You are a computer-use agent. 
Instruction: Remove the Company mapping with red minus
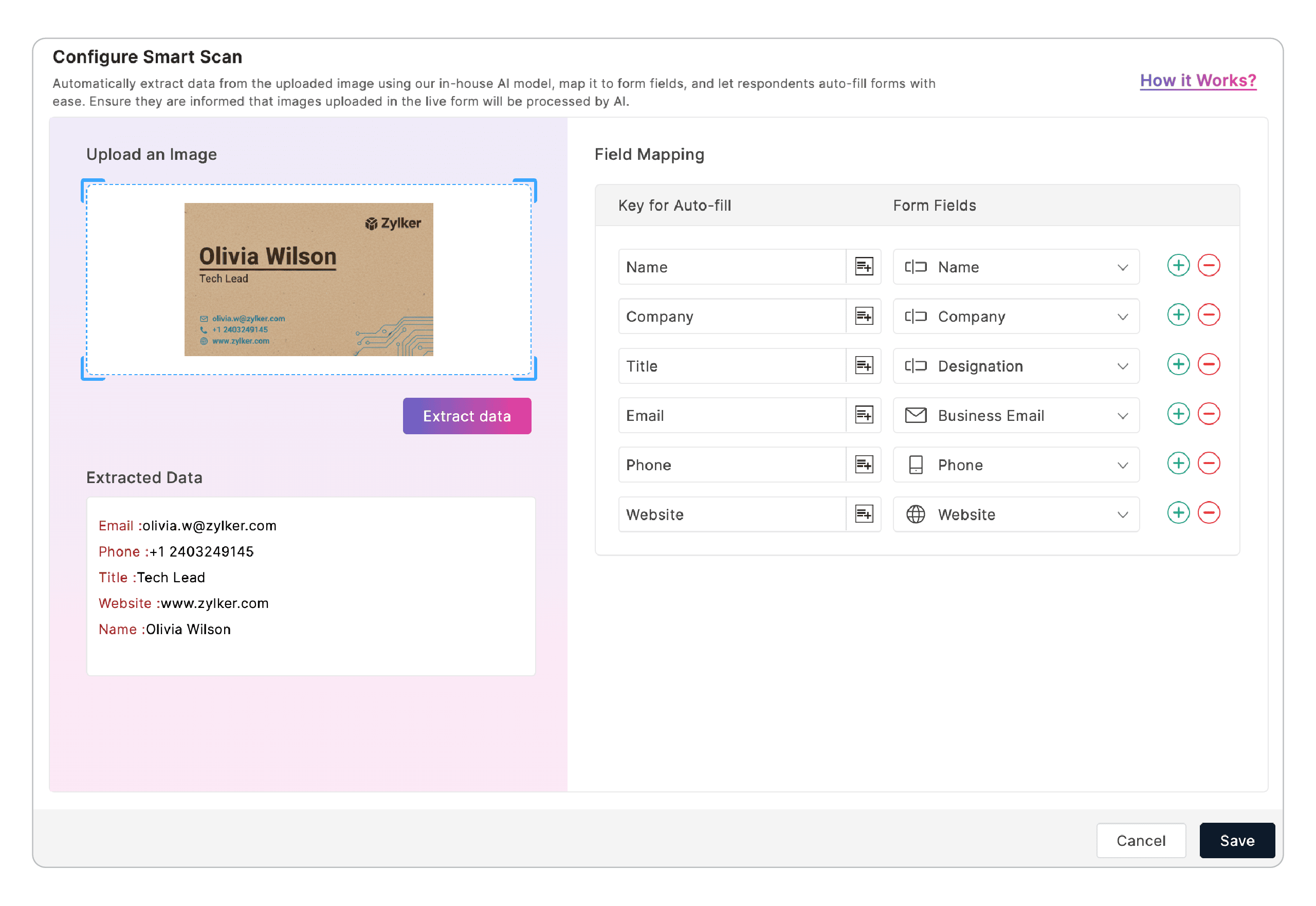pyautogui.click(x=1209, y=315)
